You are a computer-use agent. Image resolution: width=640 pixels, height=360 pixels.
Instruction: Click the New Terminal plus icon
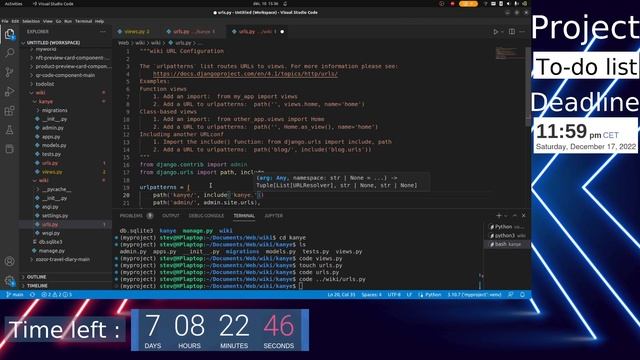click(498, 216)
